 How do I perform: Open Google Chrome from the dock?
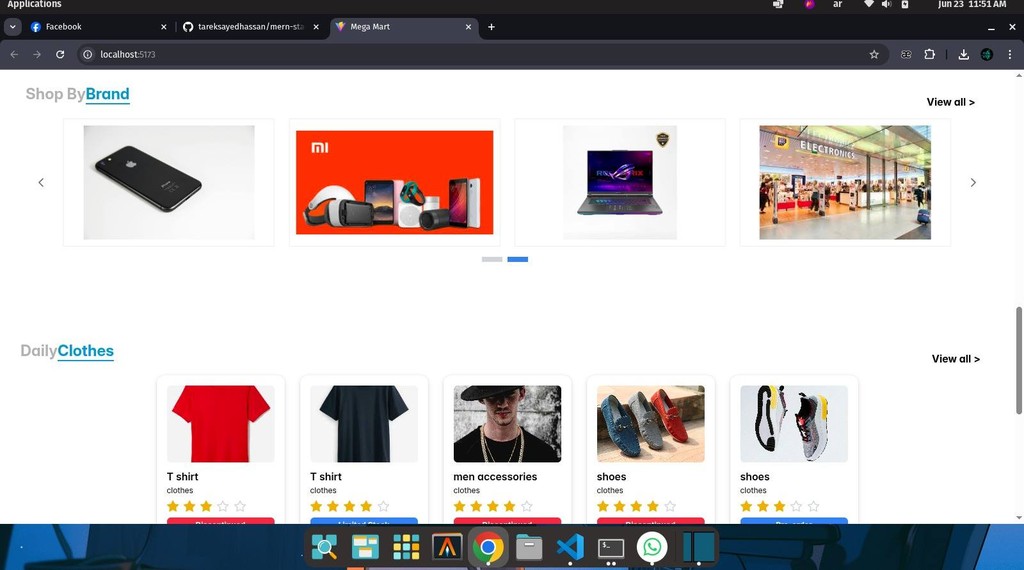click(487, 547)
